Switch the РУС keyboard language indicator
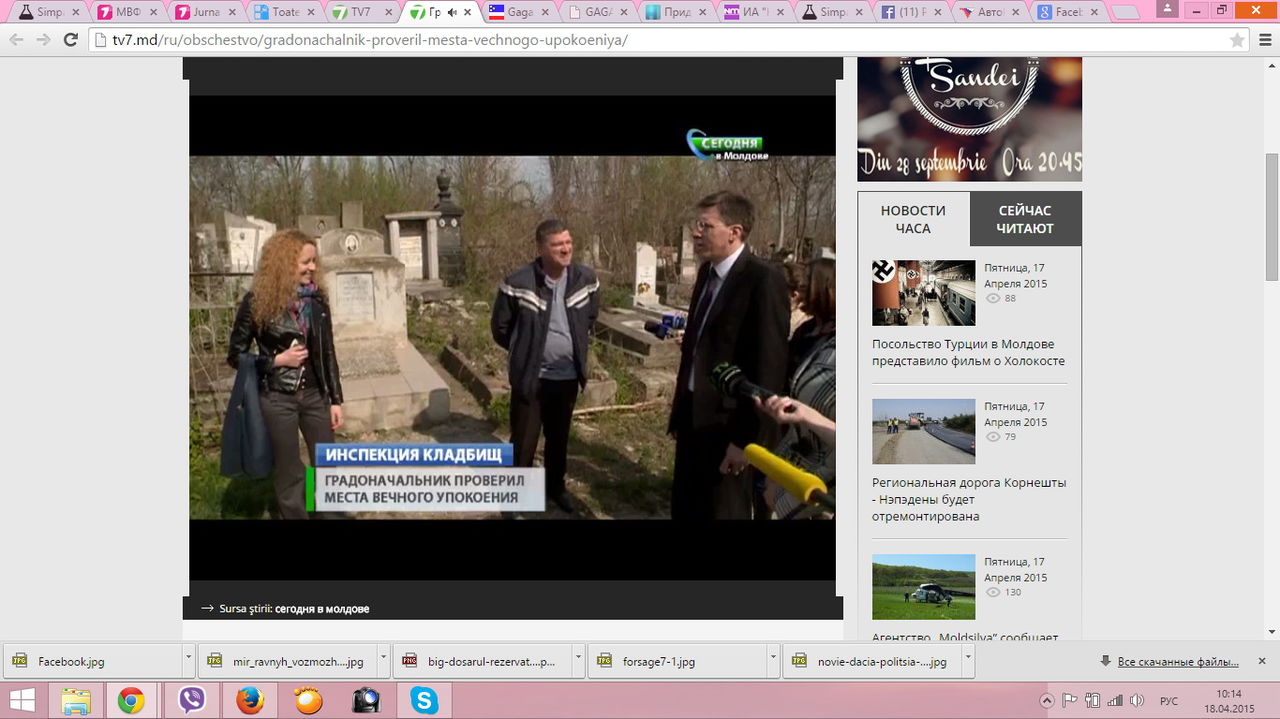The image size is (1280, 719). pos(1168,700)
